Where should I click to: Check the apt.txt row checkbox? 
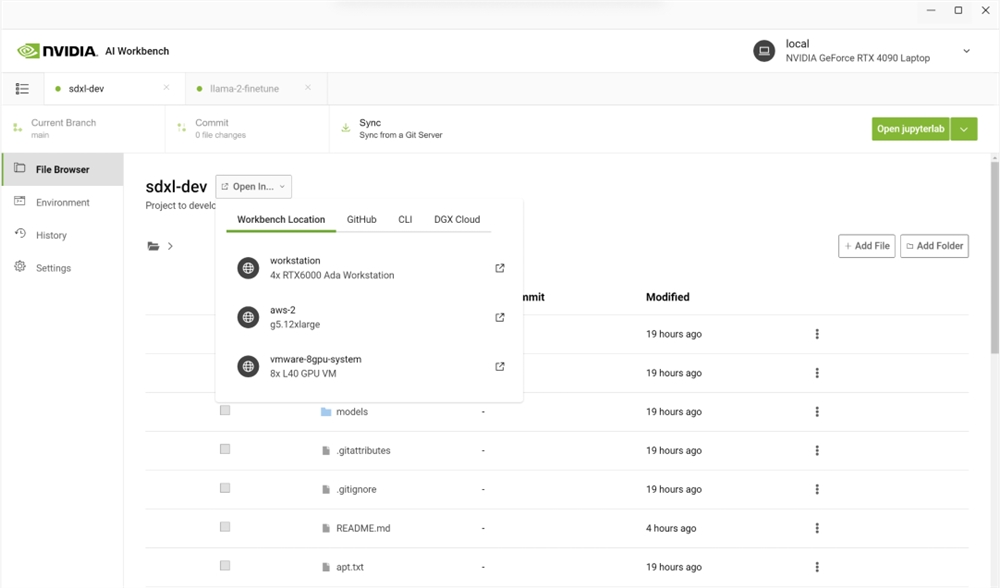coord(225,565)
